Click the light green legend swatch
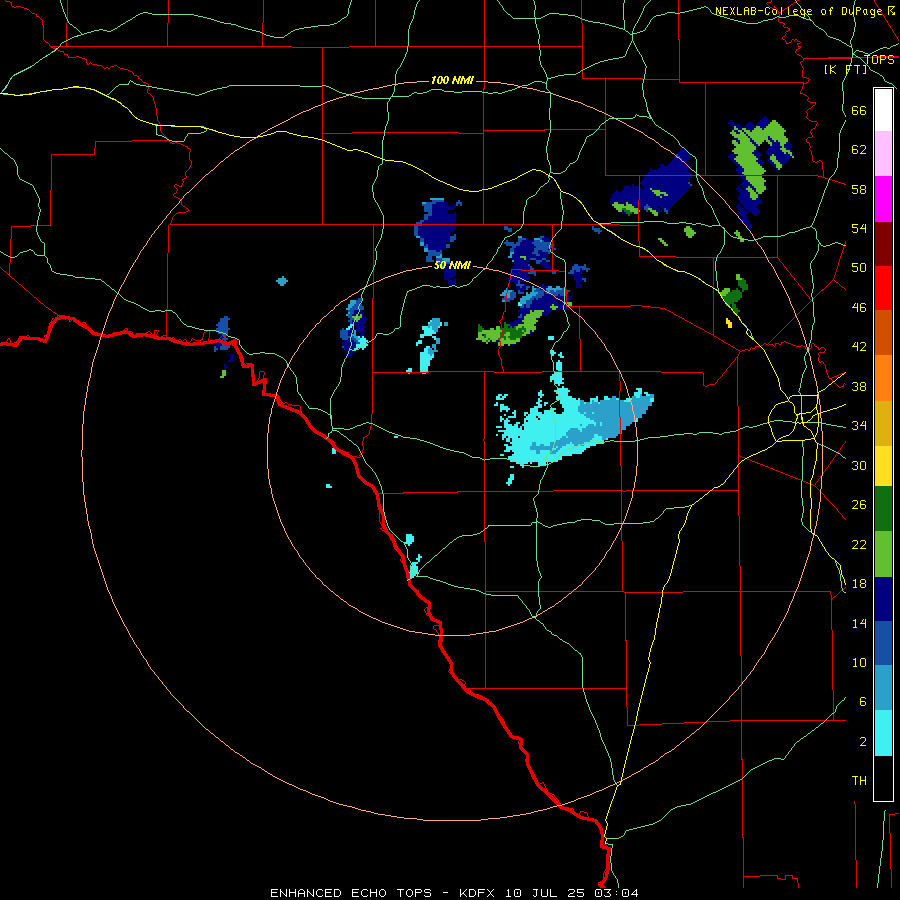 (883, 554)
